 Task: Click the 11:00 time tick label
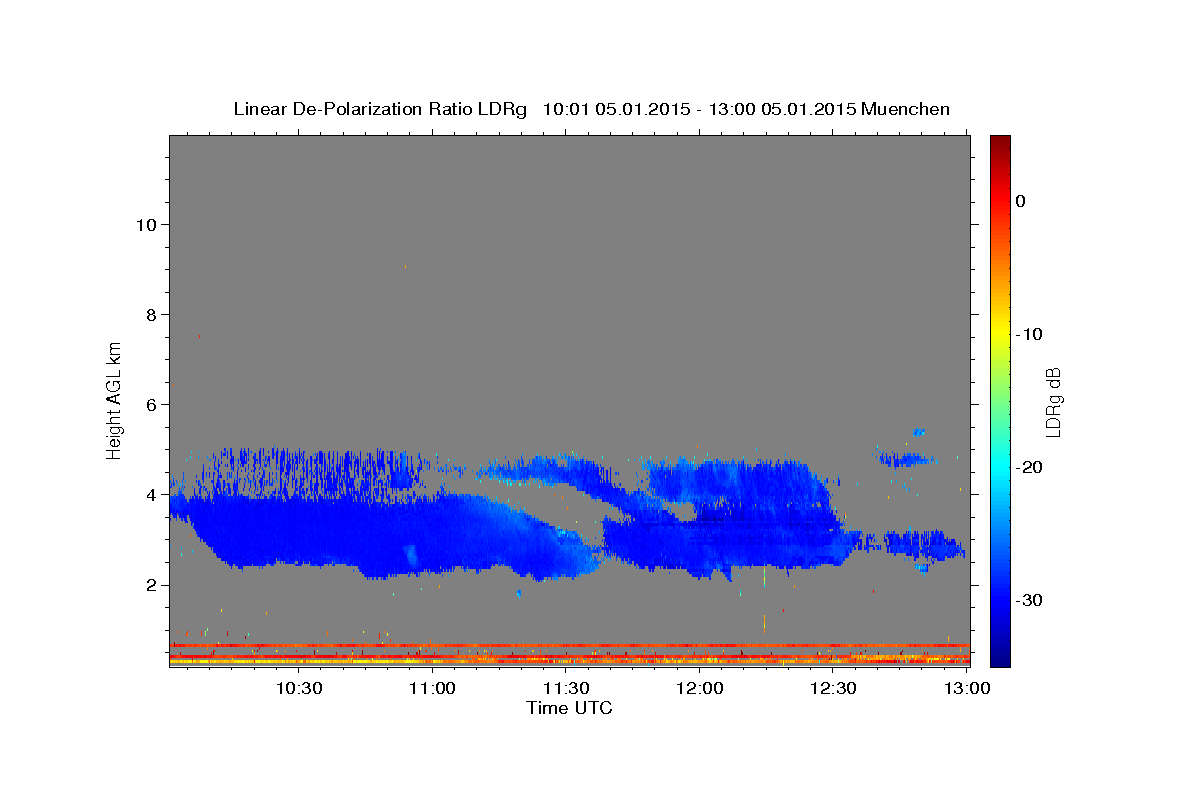pyautogui.click(x=433, y=688)
